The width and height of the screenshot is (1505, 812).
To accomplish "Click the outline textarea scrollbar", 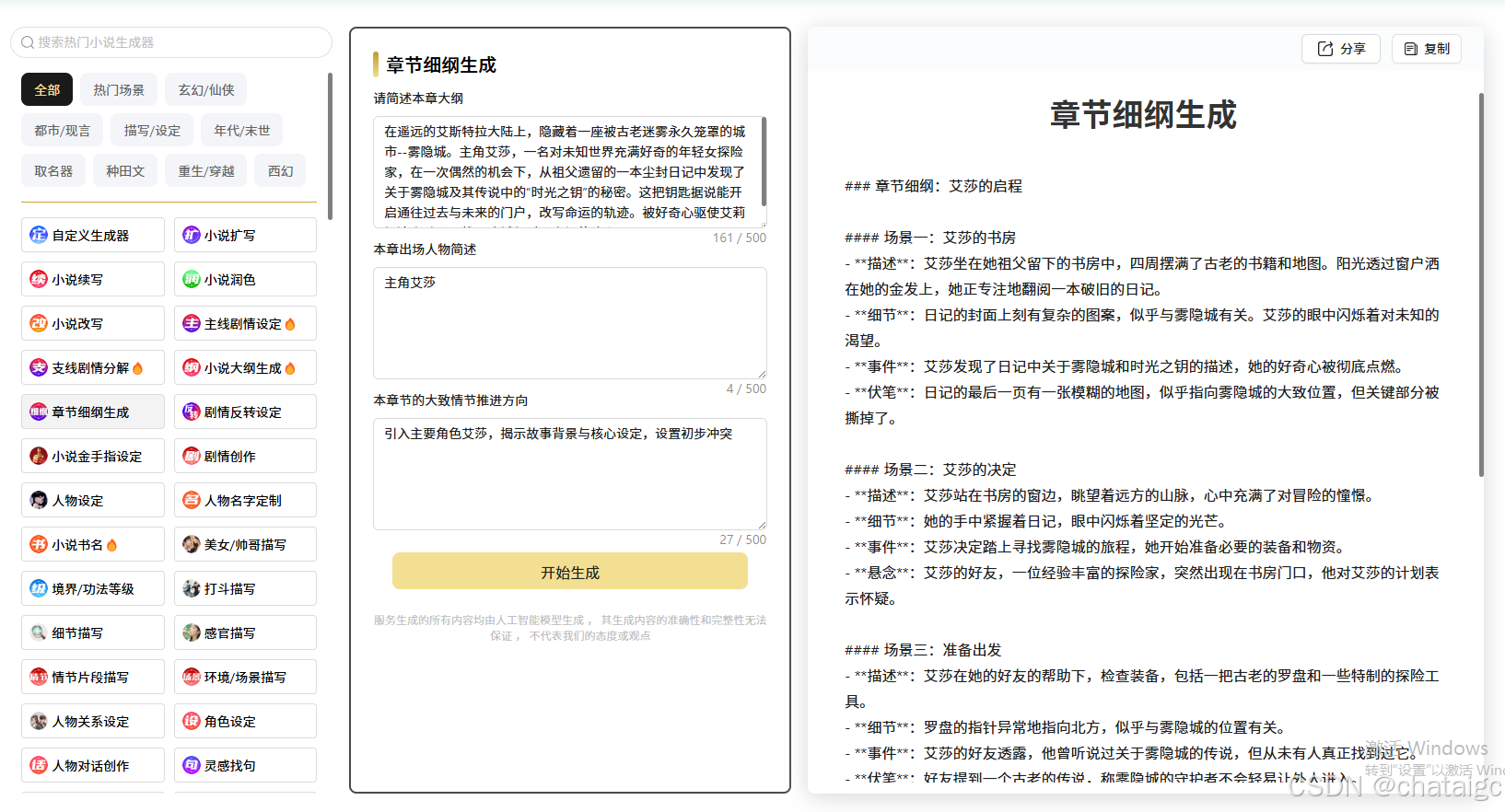I will point(764,162).
